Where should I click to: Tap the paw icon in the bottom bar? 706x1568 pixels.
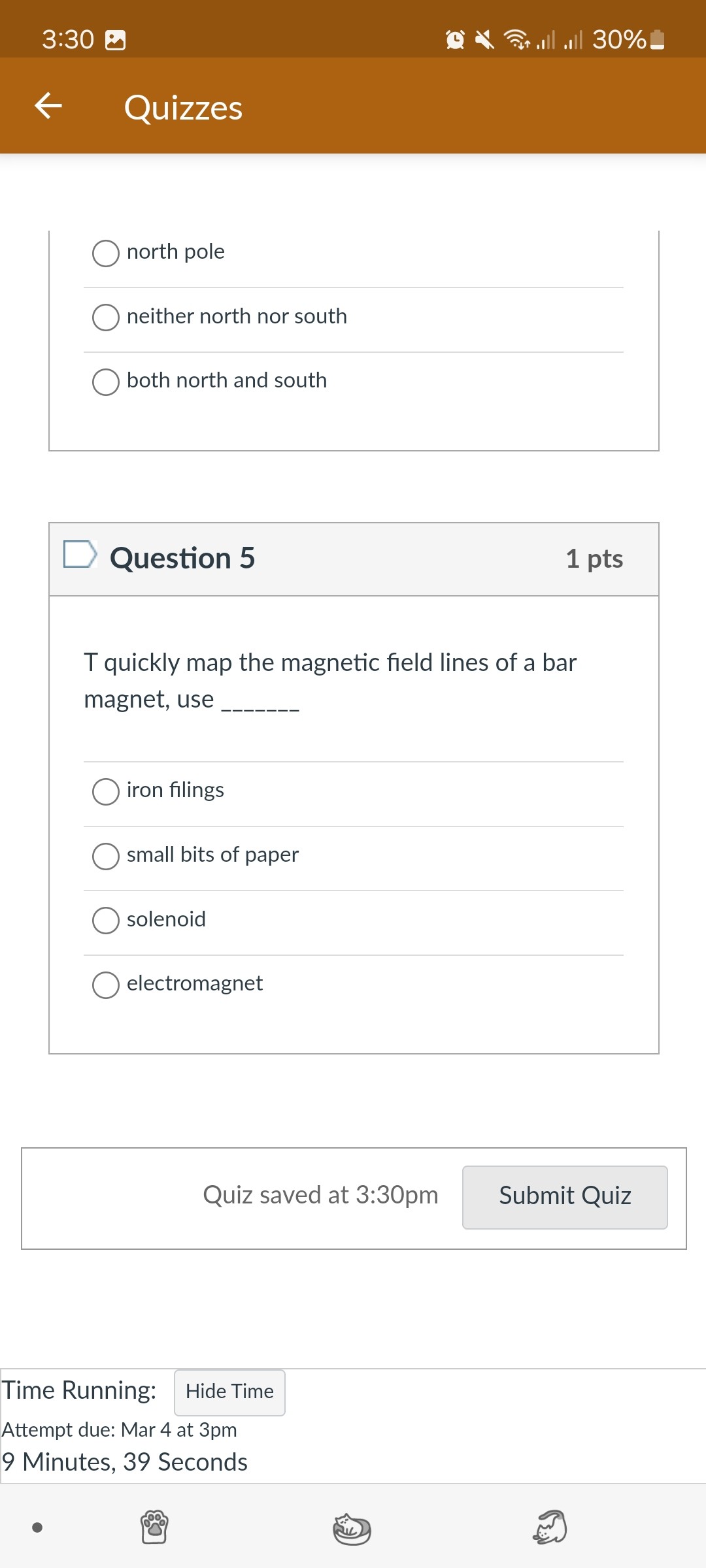pos(154,1527)
